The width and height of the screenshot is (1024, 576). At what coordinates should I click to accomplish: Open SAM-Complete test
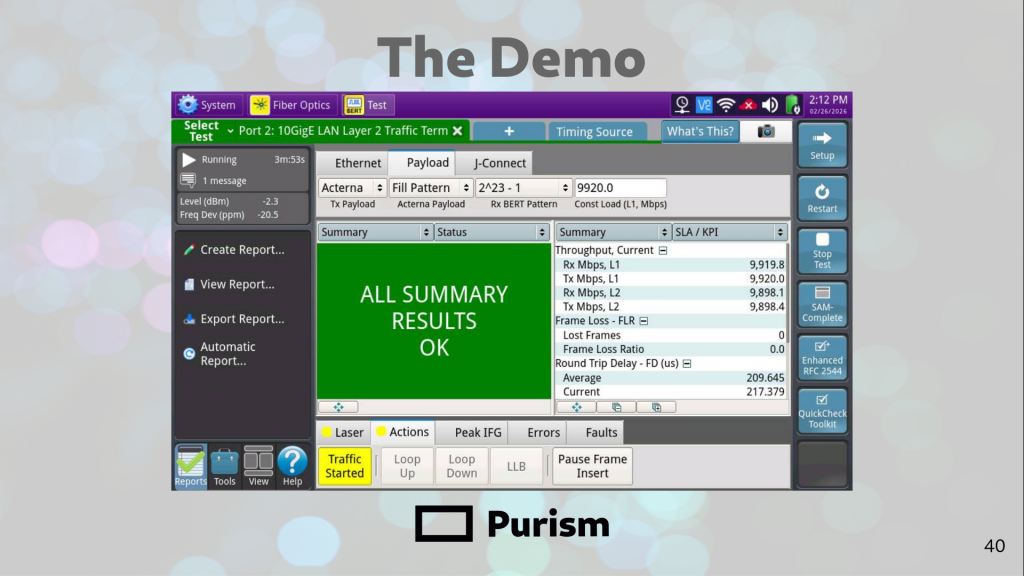(822, 304)
